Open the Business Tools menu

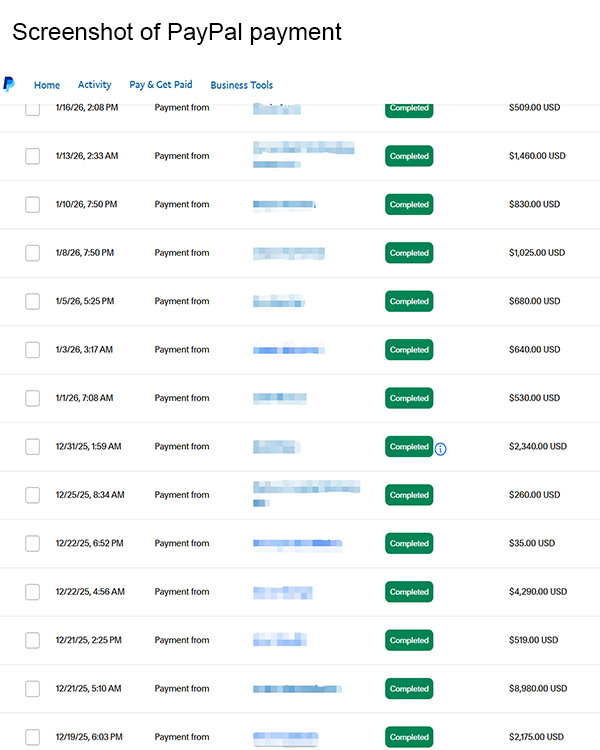(242, 85)
